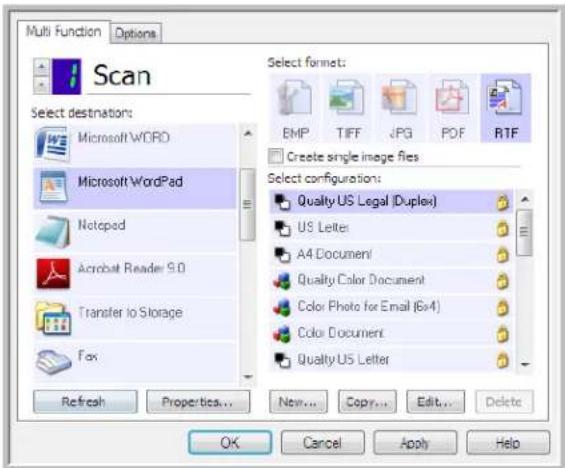Click the down arrow beside the Scan number

point(41,85)
